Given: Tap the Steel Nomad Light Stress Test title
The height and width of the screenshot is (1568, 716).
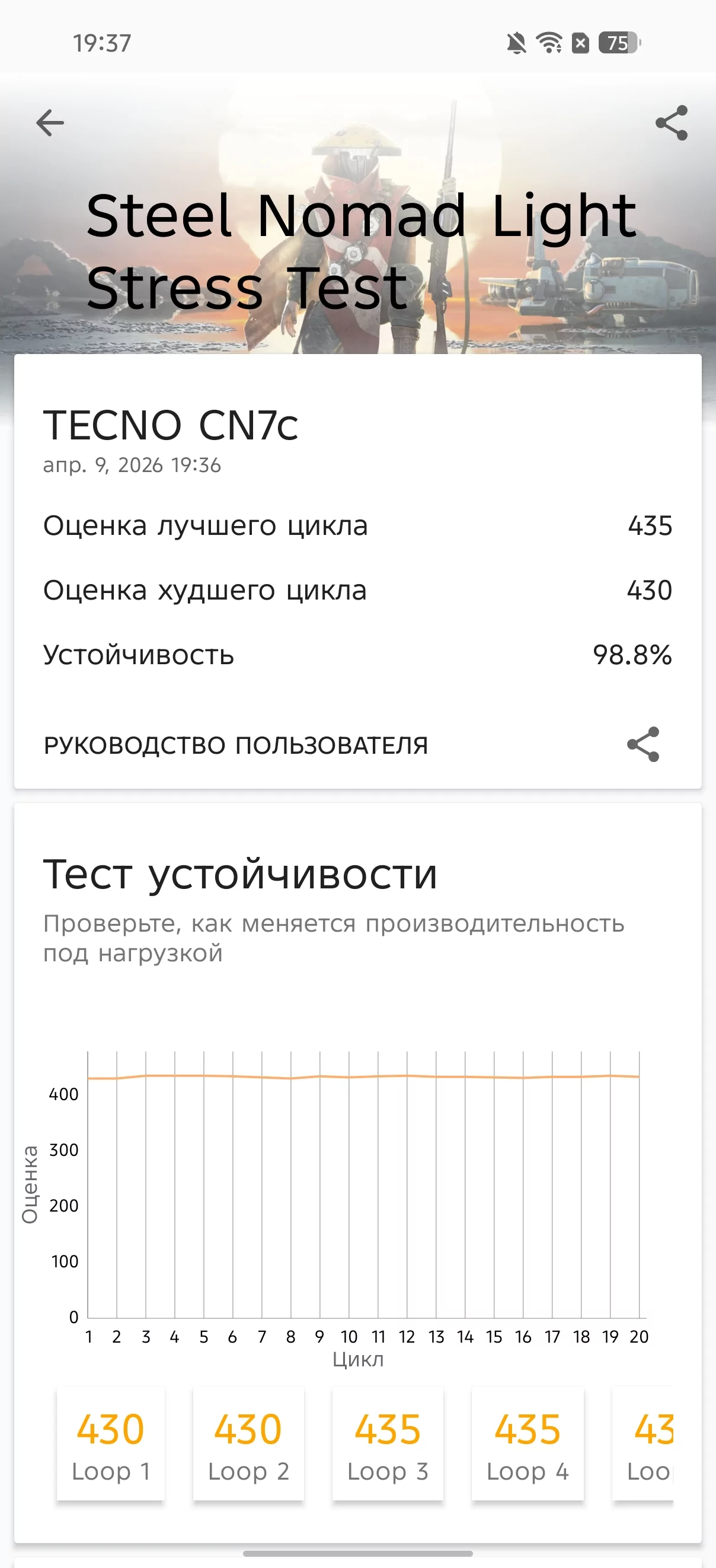Looking at the screenshot, I should [362, 251].
